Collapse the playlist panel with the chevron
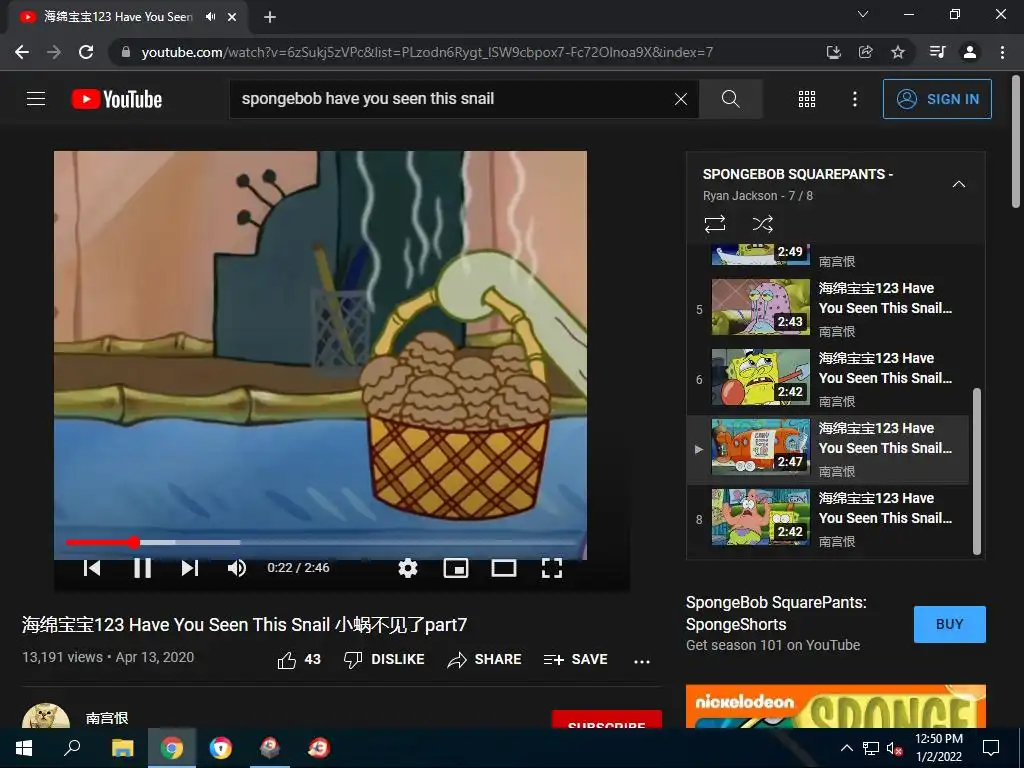The image size is (1024, 768). (x=958, y=184)
